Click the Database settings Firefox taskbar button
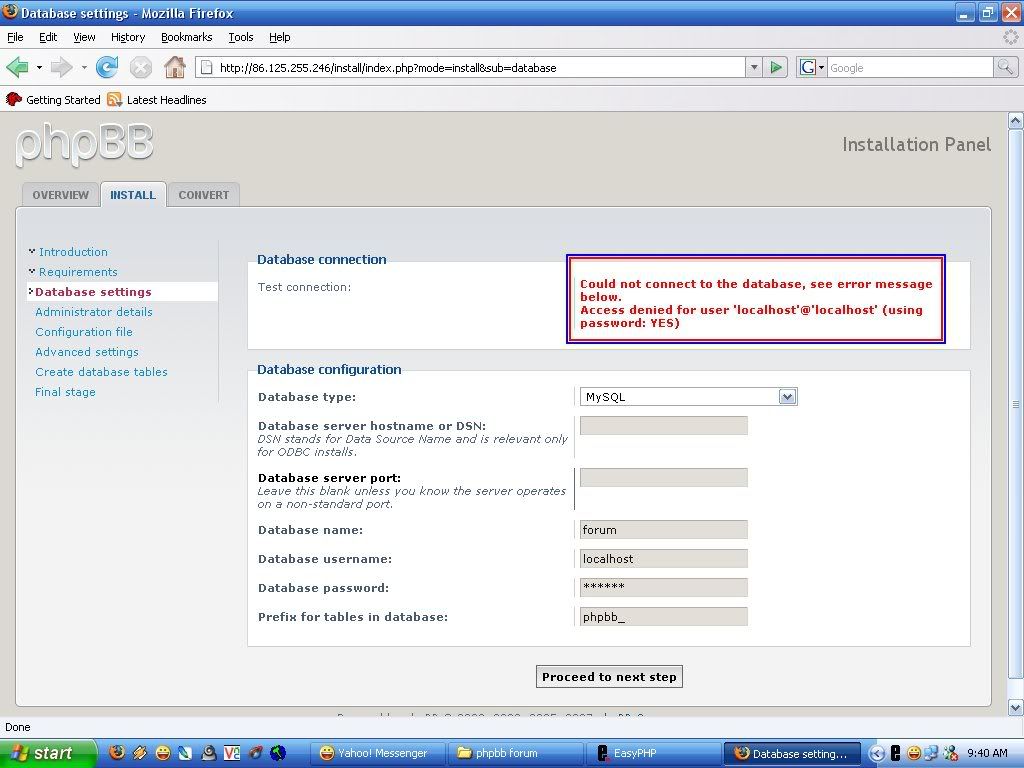1024x768 pixels. point(792,753)
